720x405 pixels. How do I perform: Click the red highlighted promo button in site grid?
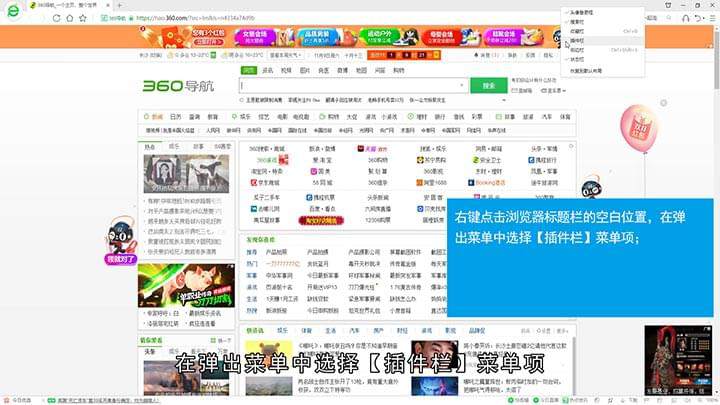pos(321,220)
